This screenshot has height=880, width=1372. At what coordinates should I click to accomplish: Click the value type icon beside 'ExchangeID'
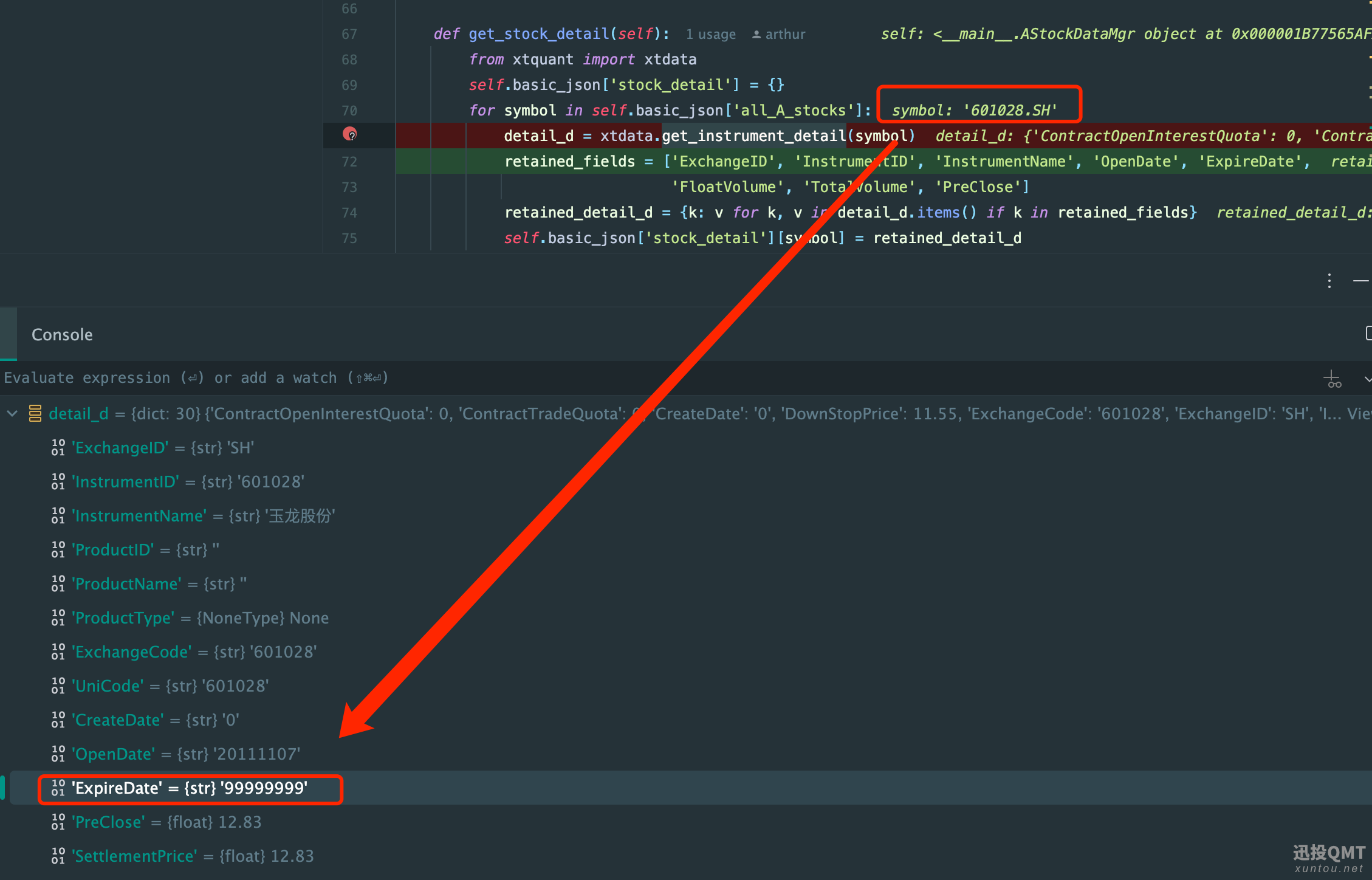click(x=58, y=448)
